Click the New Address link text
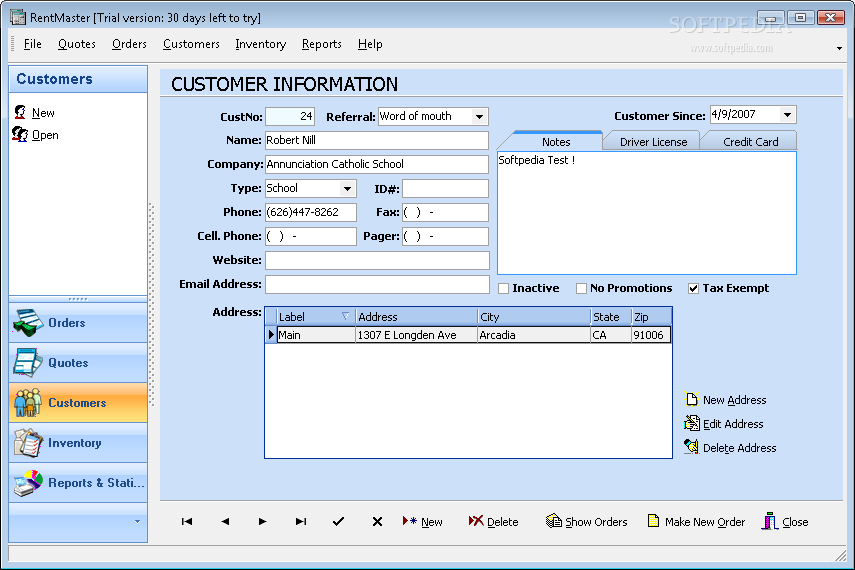 (x=734, y=400)
